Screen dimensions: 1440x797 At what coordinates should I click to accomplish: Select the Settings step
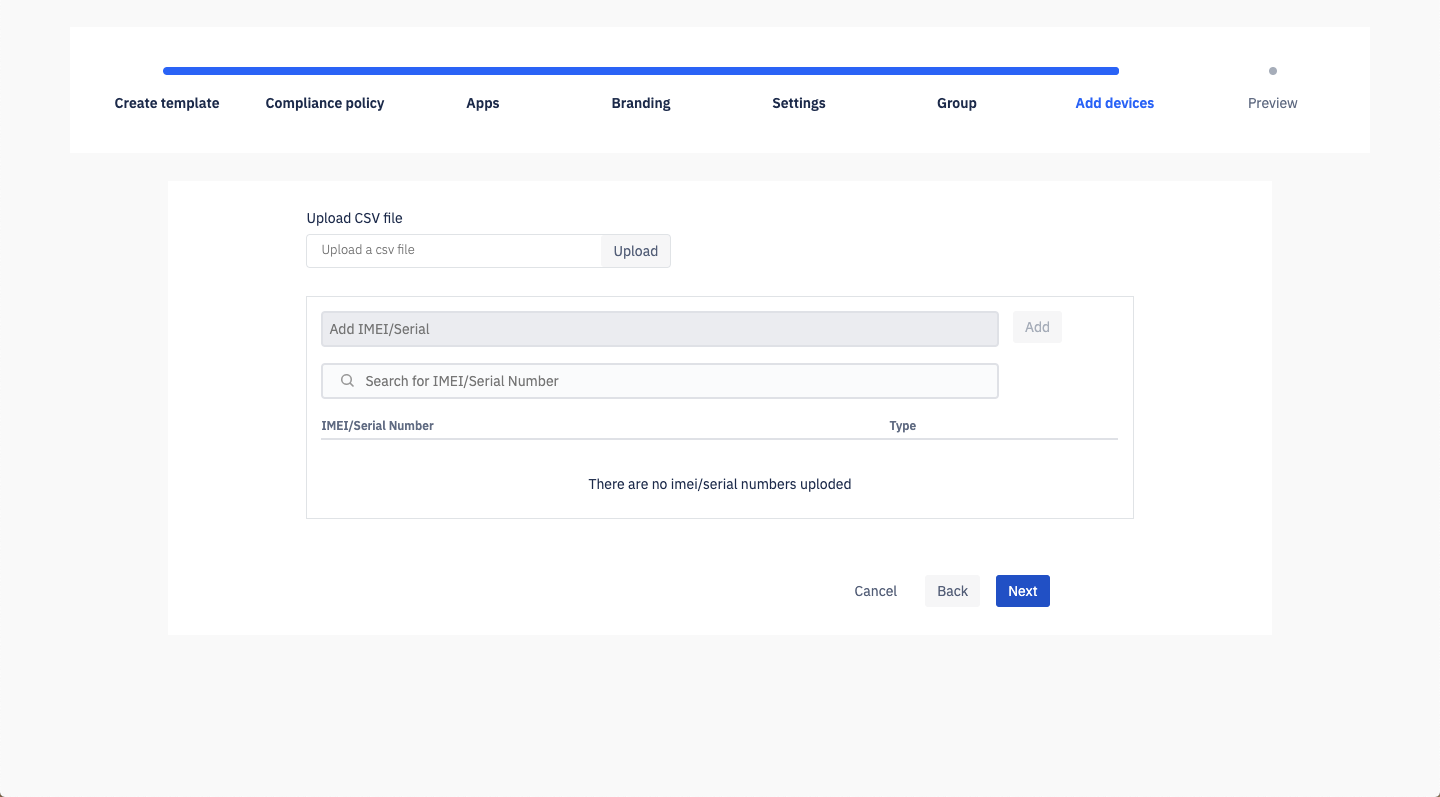[x=799, y=103]
